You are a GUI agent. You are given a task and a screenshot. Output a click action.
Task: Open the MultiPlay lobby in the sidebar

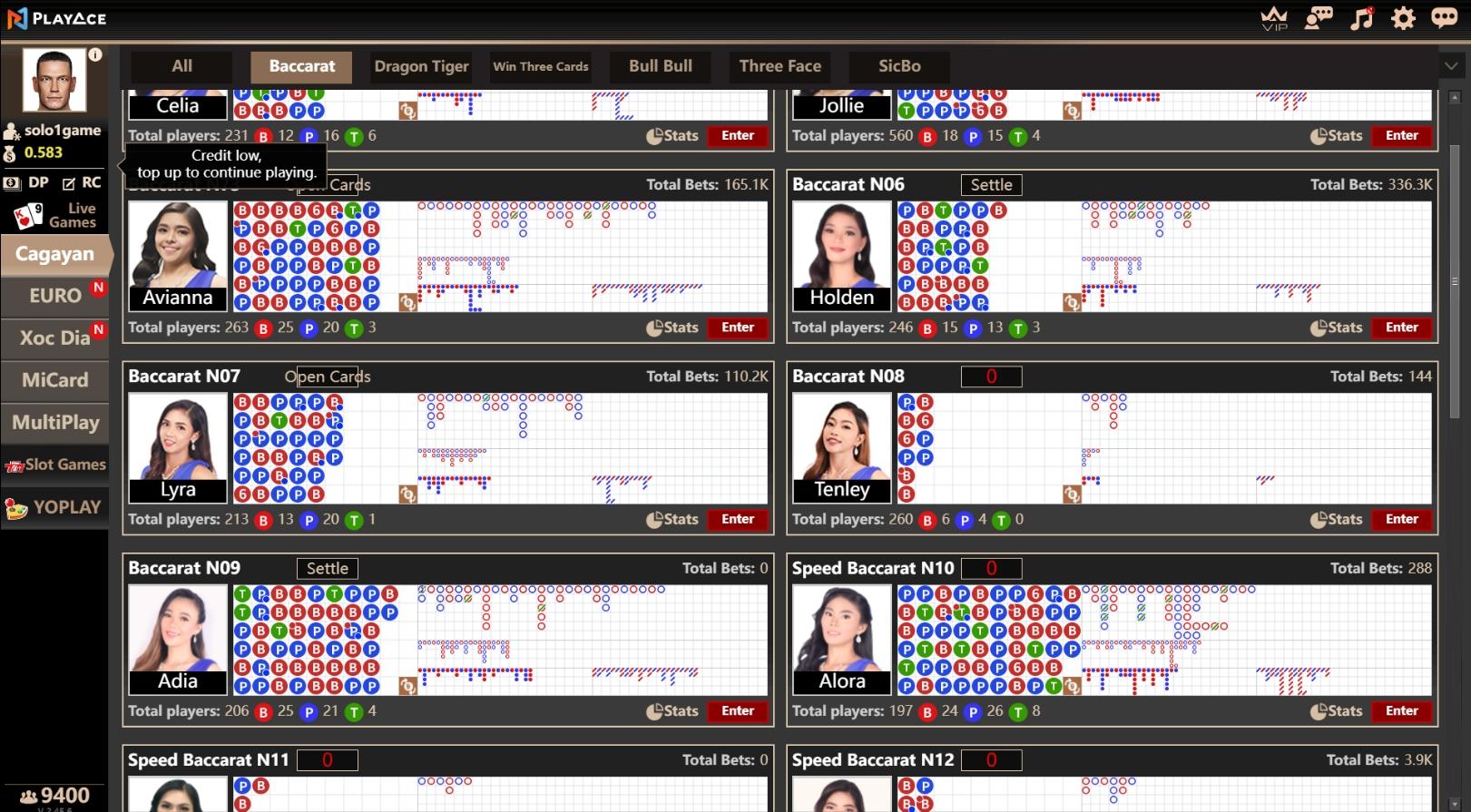[55, 422]
